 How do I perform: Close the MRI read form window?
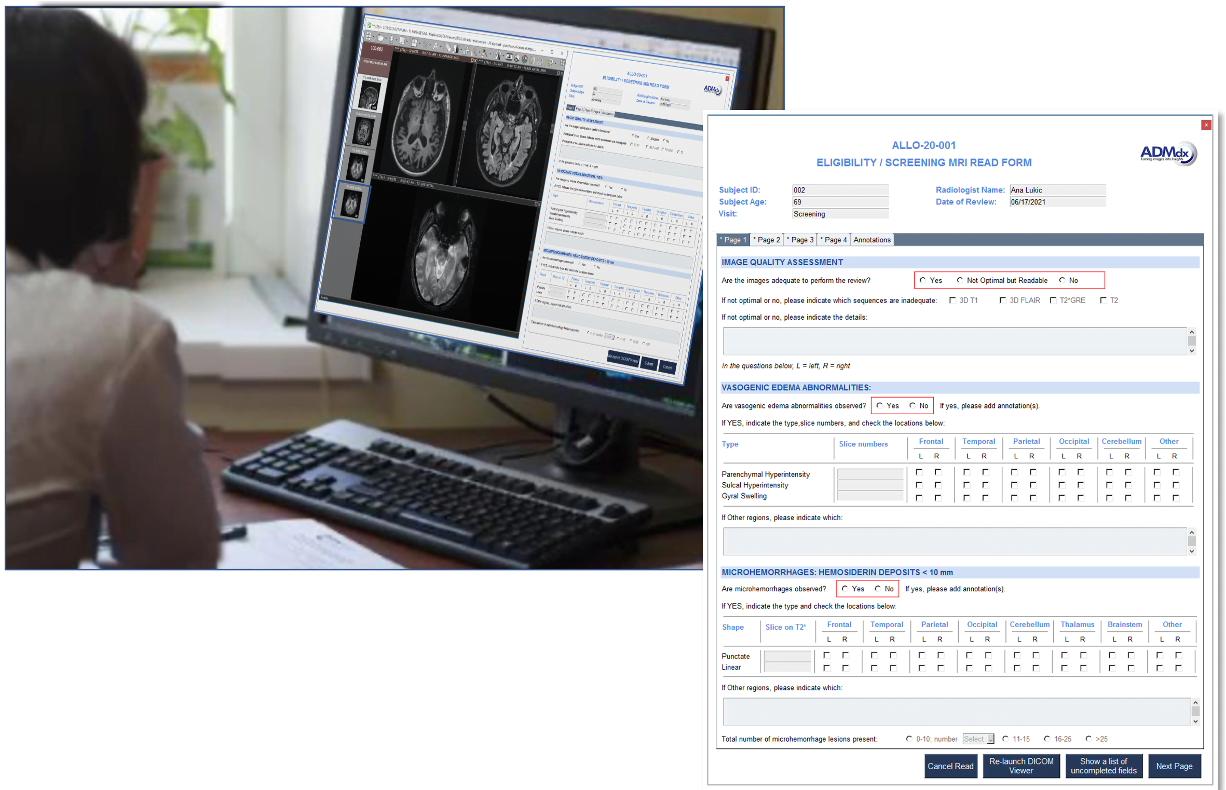[x=1205, y=125]
